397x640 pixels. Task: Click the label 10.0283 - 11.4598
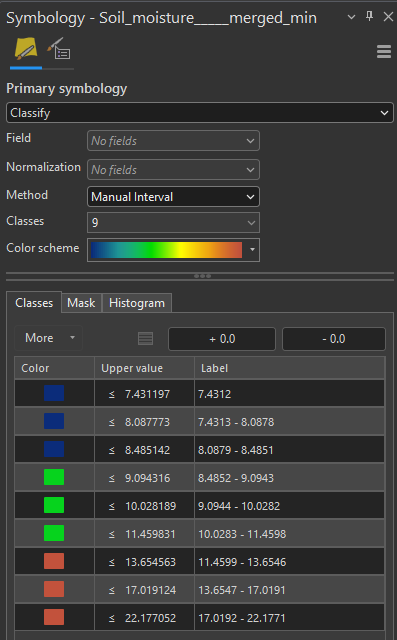click(242, 534)
